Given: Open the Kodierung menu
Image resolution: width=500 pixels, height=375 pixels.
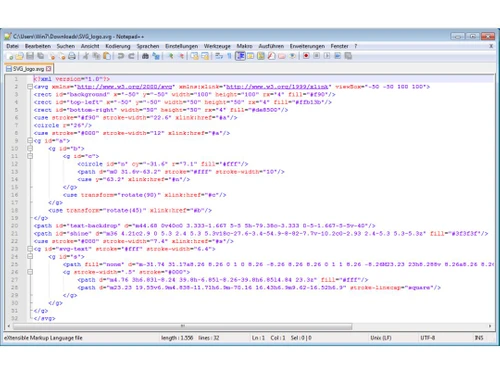Looking at the screenshot, I should tap(118, 46).
